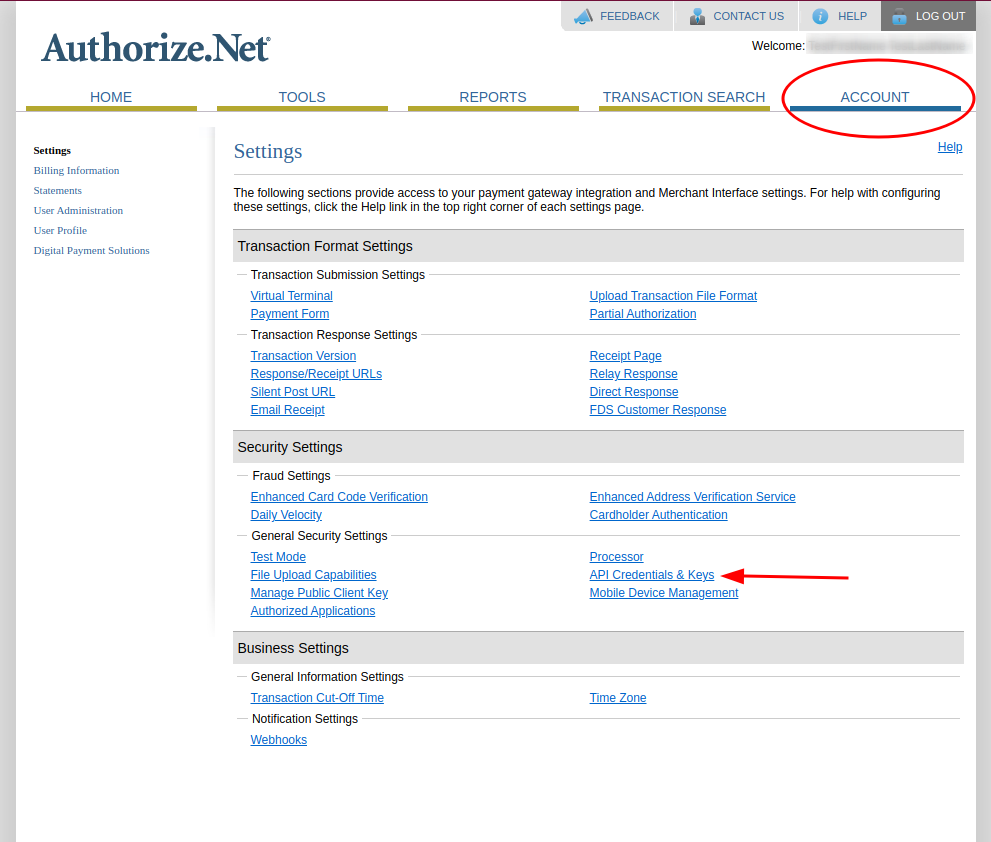
Task: Open the CONTACT US text link
Action: (748, 16)
